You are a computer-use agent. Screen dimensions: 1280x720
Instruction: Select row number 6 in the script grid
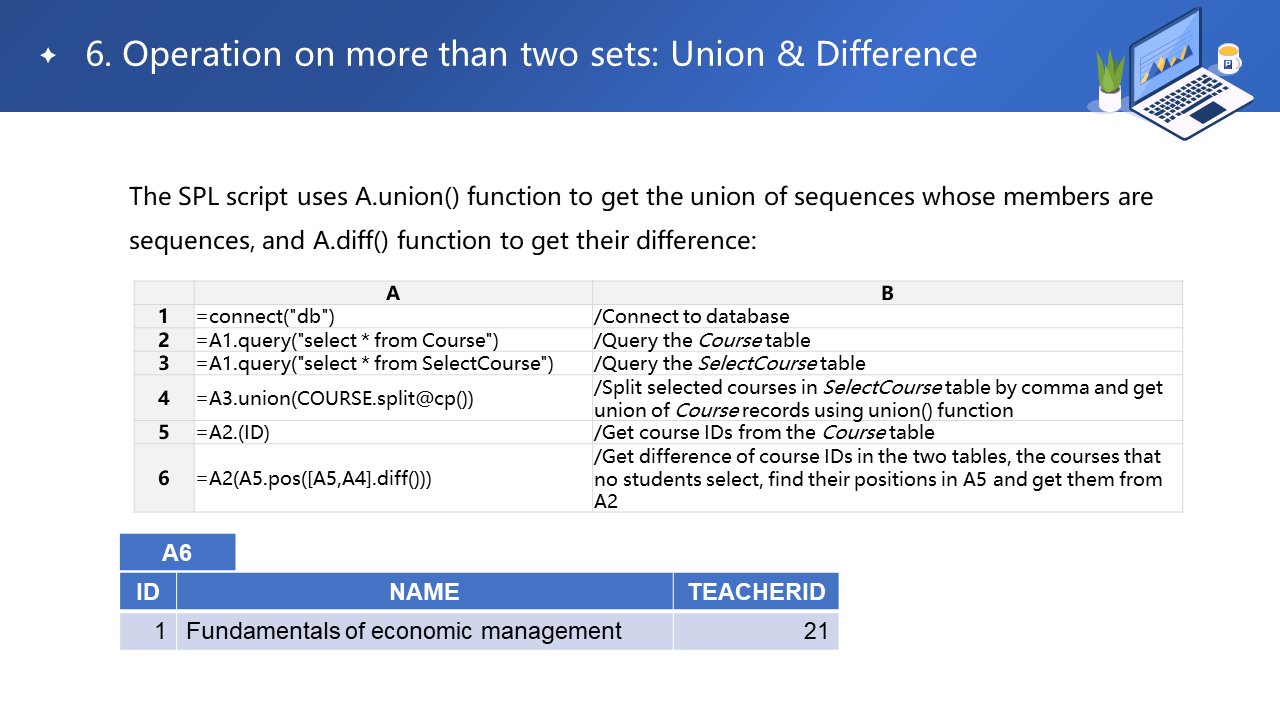pos(164,478)
